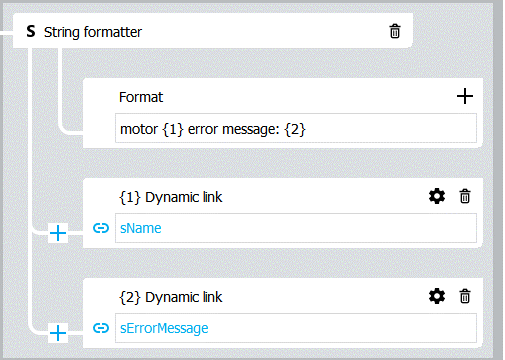Select the {1} Dynamic link heading
This screenshot has height=360, width=505.
[170, 197]
